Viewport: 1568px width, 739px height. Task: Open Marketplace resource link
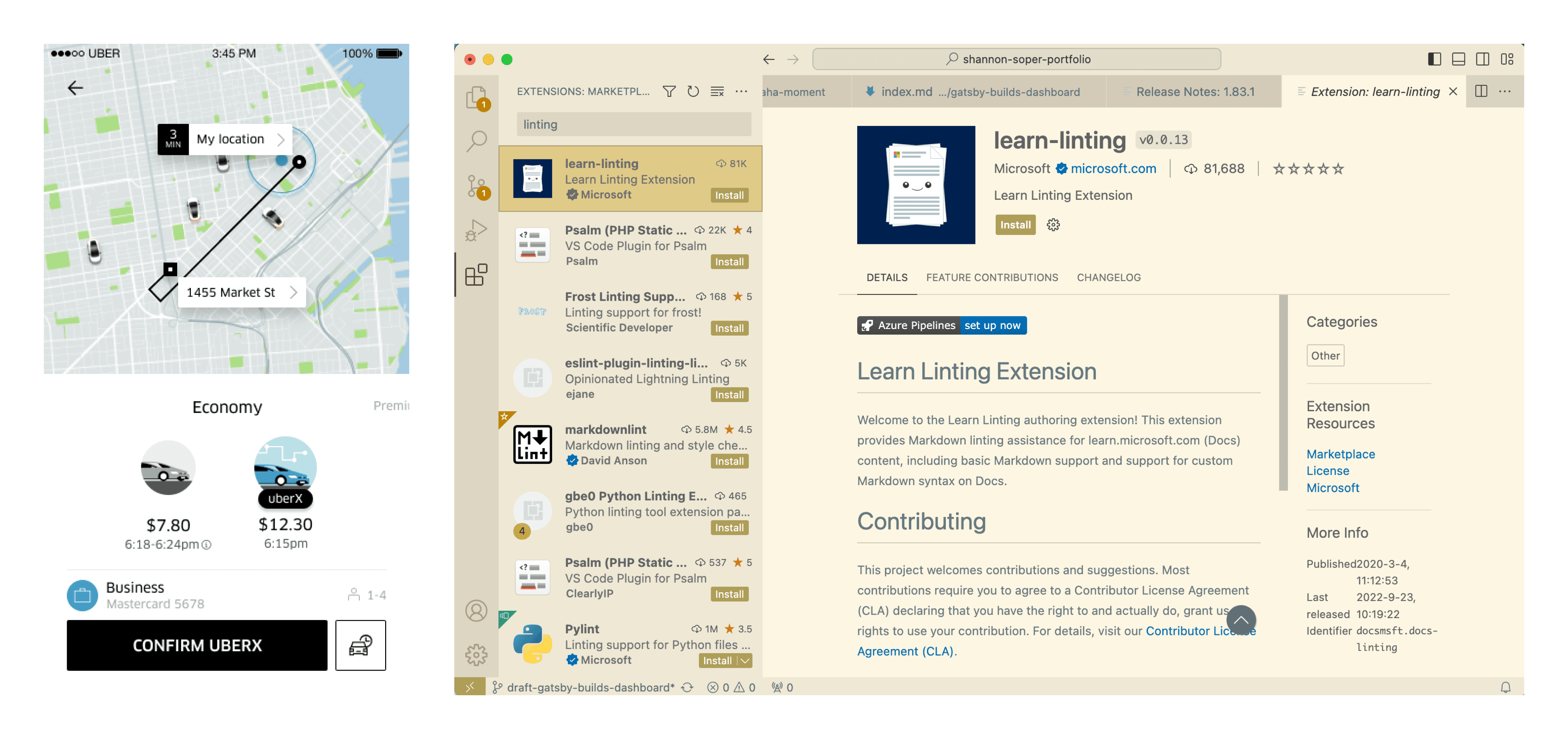coord(1340,454)
